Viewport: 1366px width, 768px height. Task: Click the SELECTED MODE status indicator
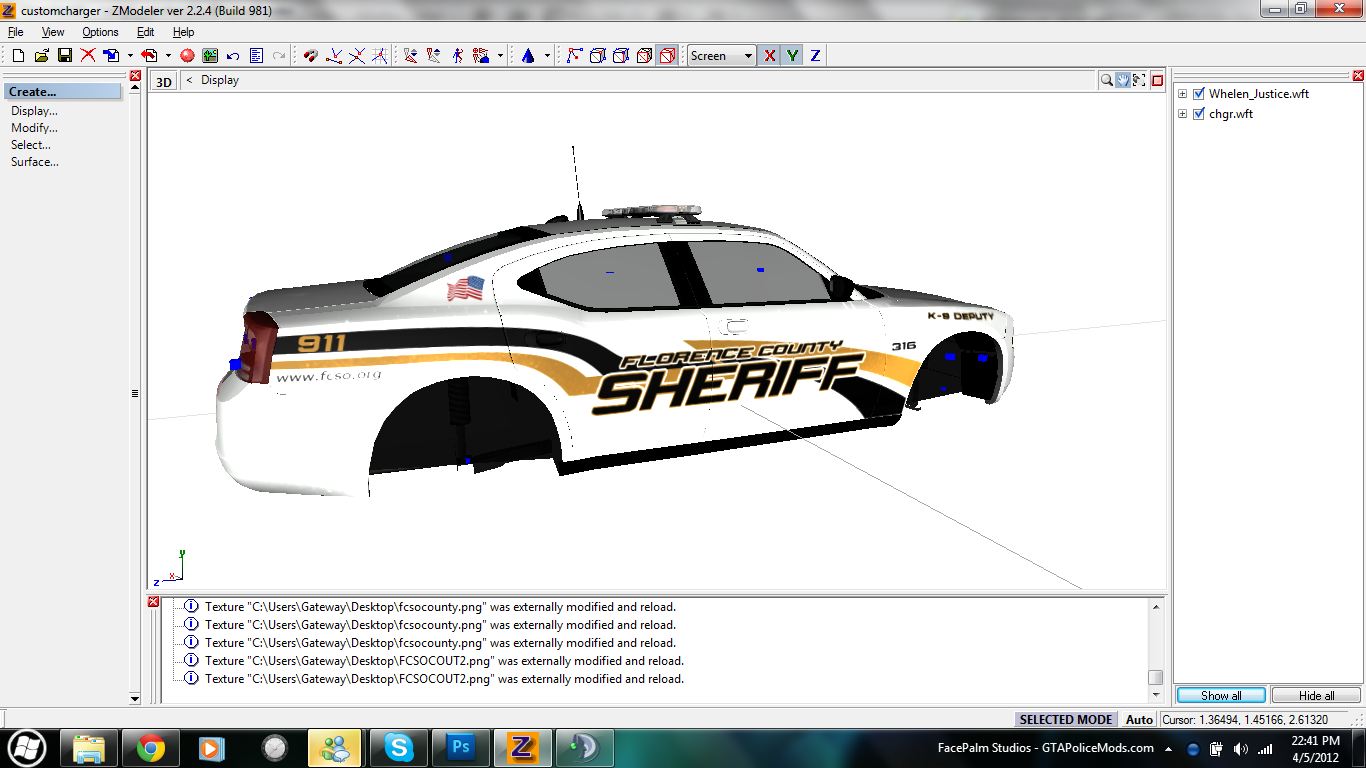pyautogui.click(x=1065, y=719)
